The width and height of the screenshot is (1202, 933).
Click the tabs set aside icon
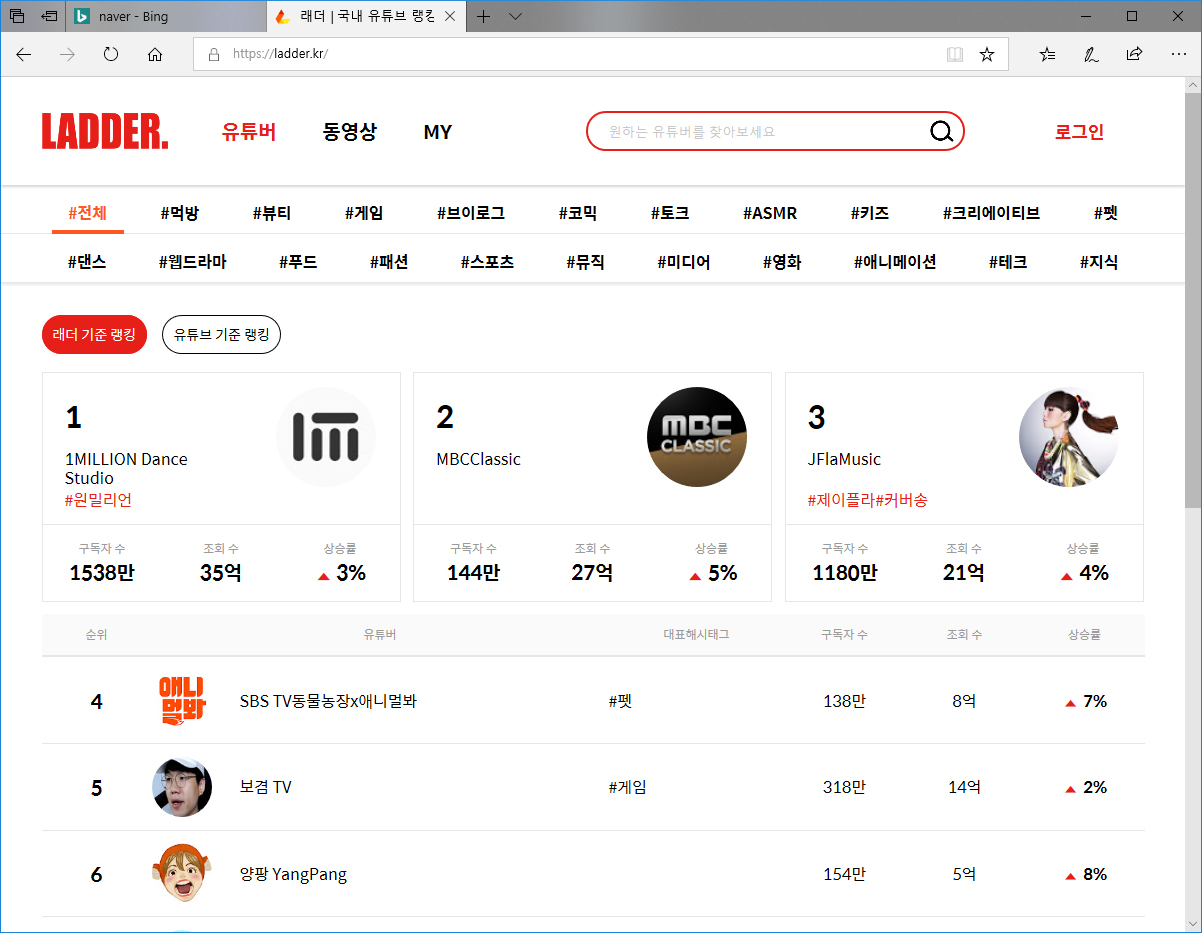pos(17,16)
